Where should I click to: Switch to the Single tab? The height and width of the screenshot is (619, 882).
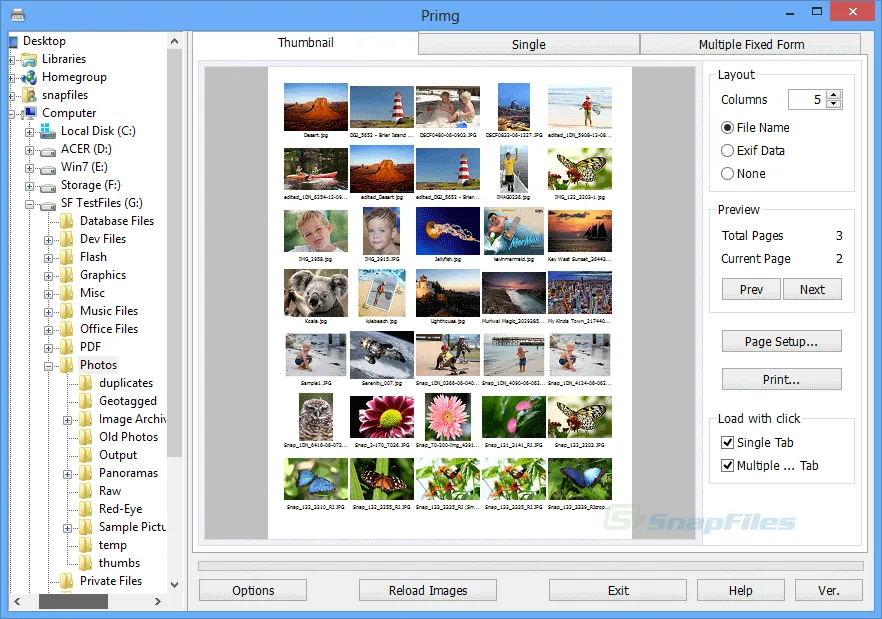coord(529,44)
